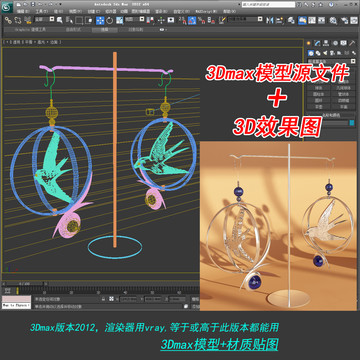
Task: Click the 平面 object type button
Action: (x=343, y=107)
